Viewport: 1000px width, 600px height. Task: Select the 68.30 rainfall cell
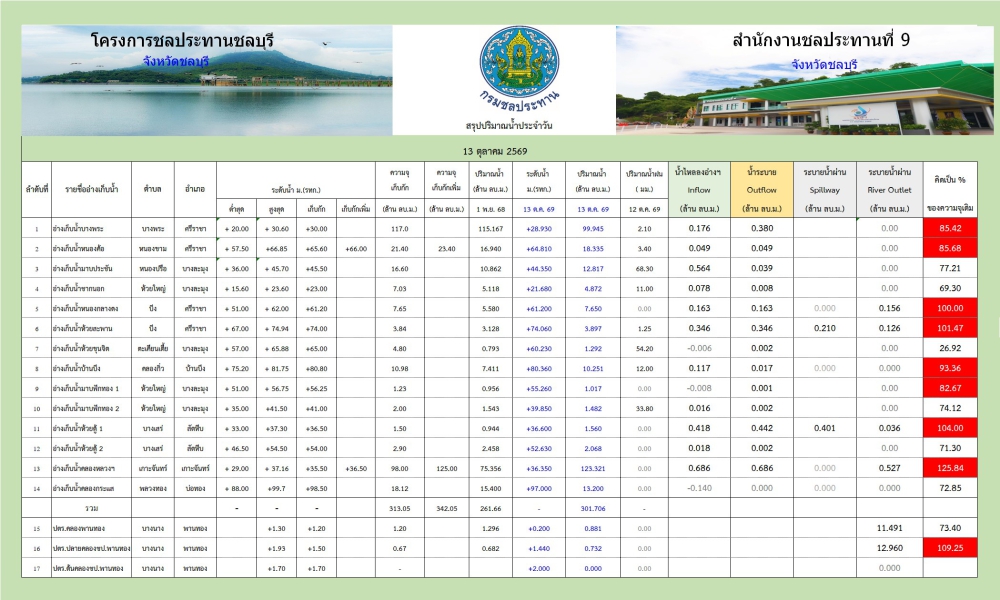(x=644, y=268)
